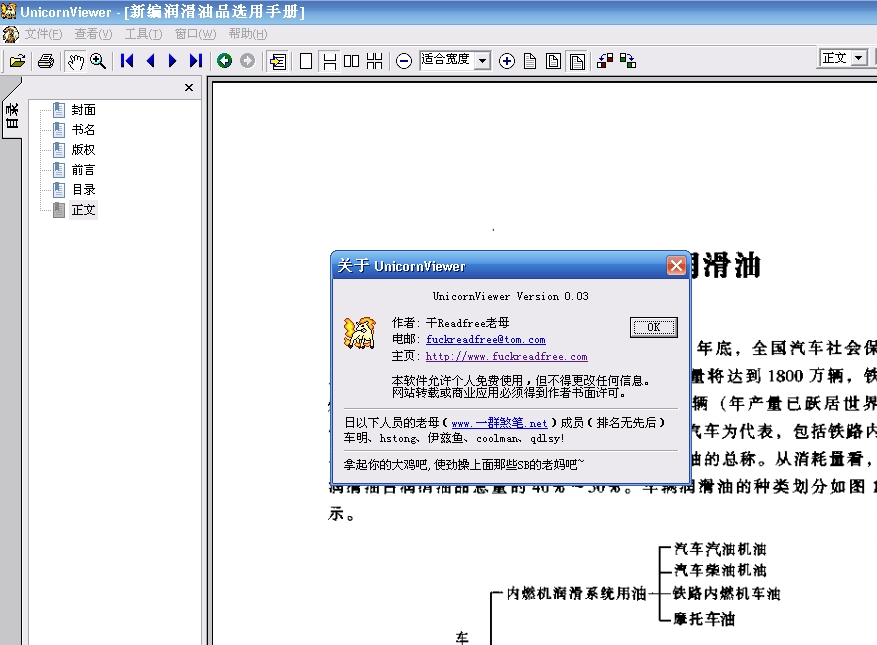Click the homepage http link

(x=506, y=356)
